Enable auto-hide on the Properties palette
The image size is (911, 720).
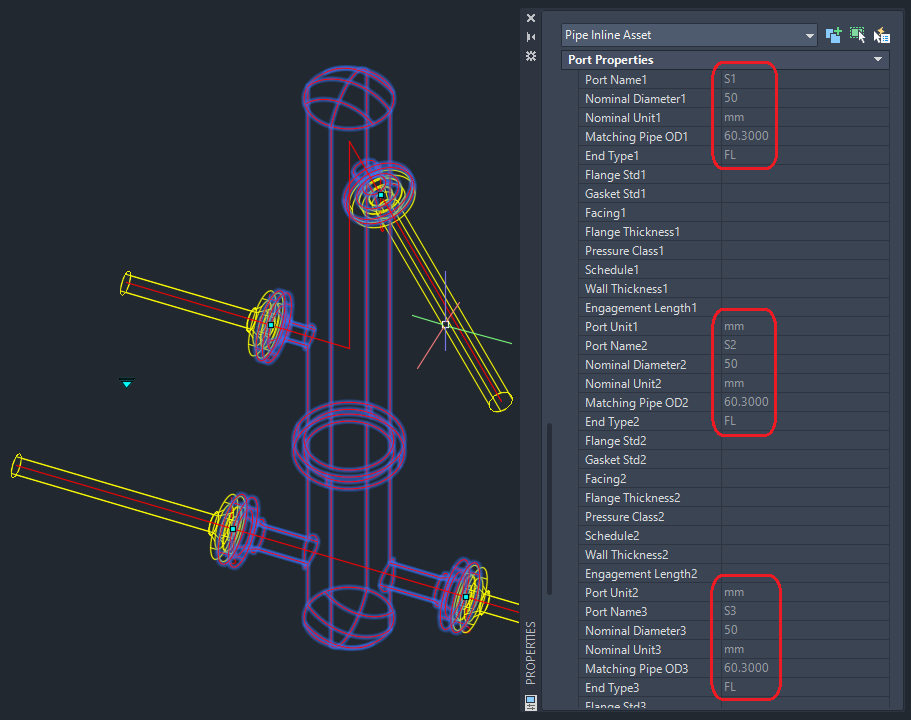pos(530,36)
